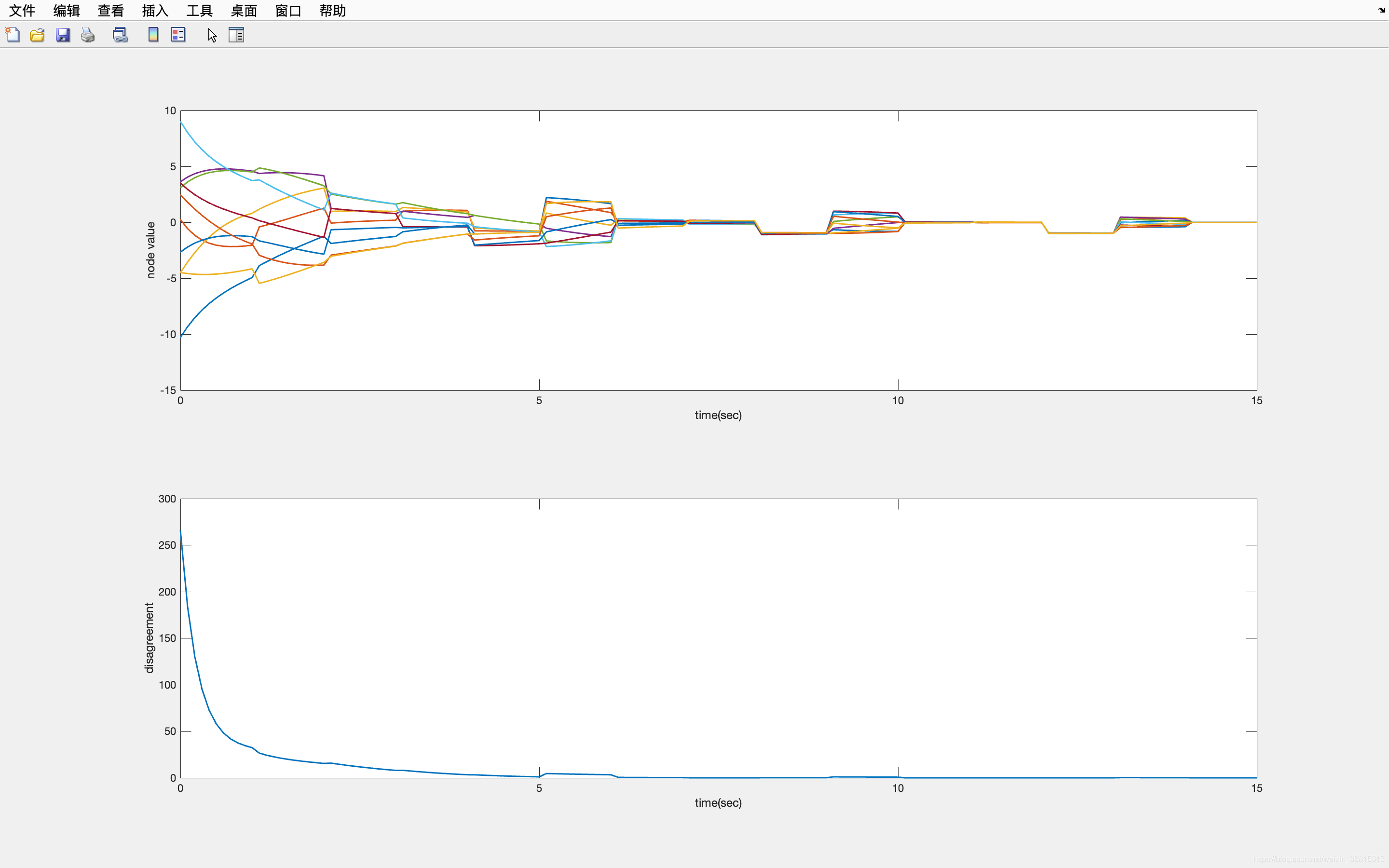Screen dimensions: 1389x868
Task: Print the figure using printer icon
Action: [x=88, y=35]
